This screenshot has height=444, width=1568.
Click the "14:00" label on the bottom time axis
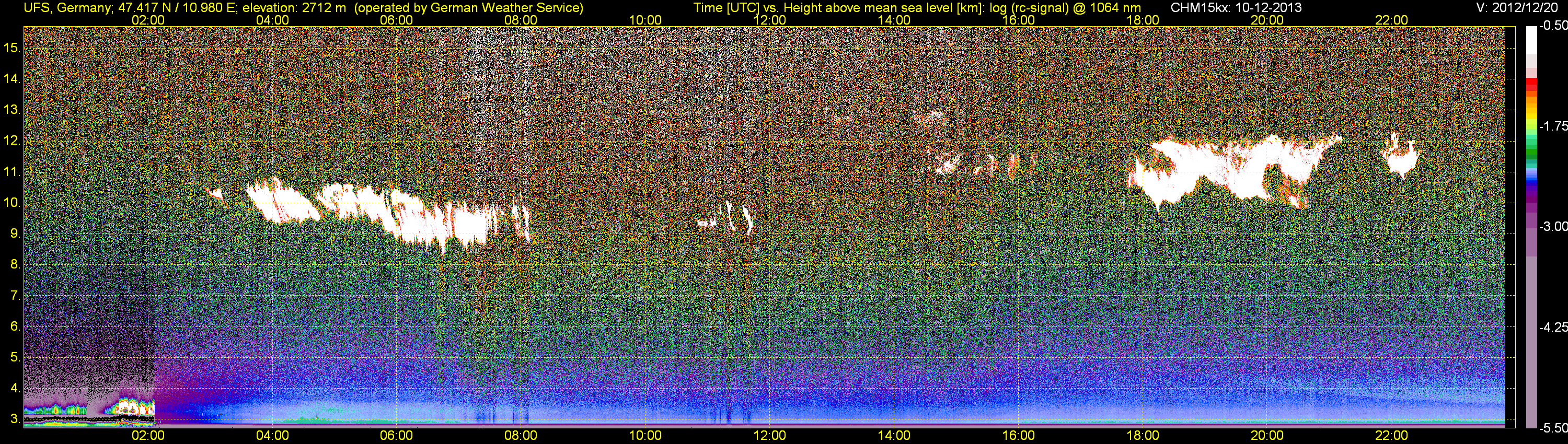(x=894, y=436)
